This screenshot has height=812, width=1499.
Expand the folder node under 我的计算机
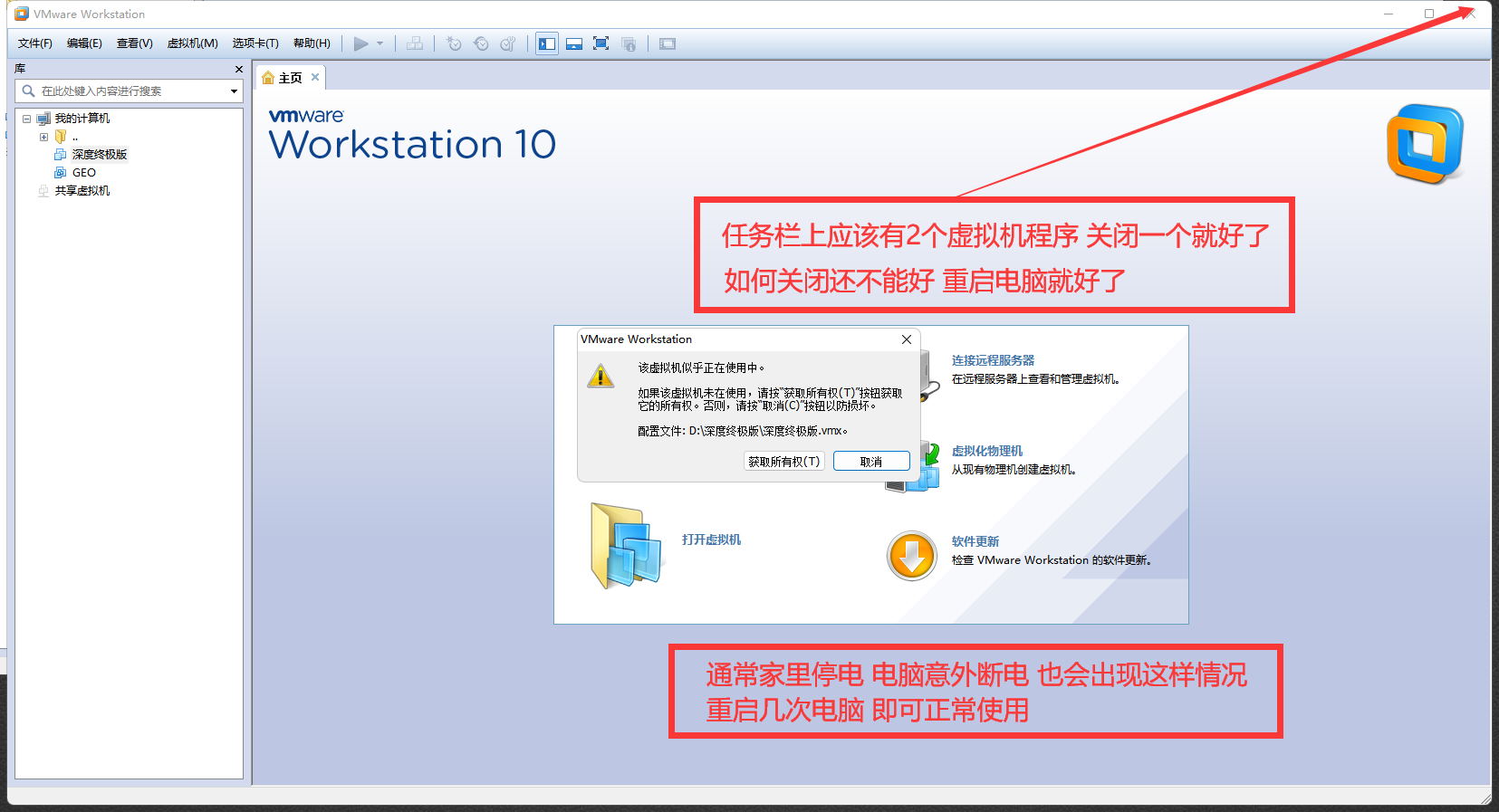[43, 137]
